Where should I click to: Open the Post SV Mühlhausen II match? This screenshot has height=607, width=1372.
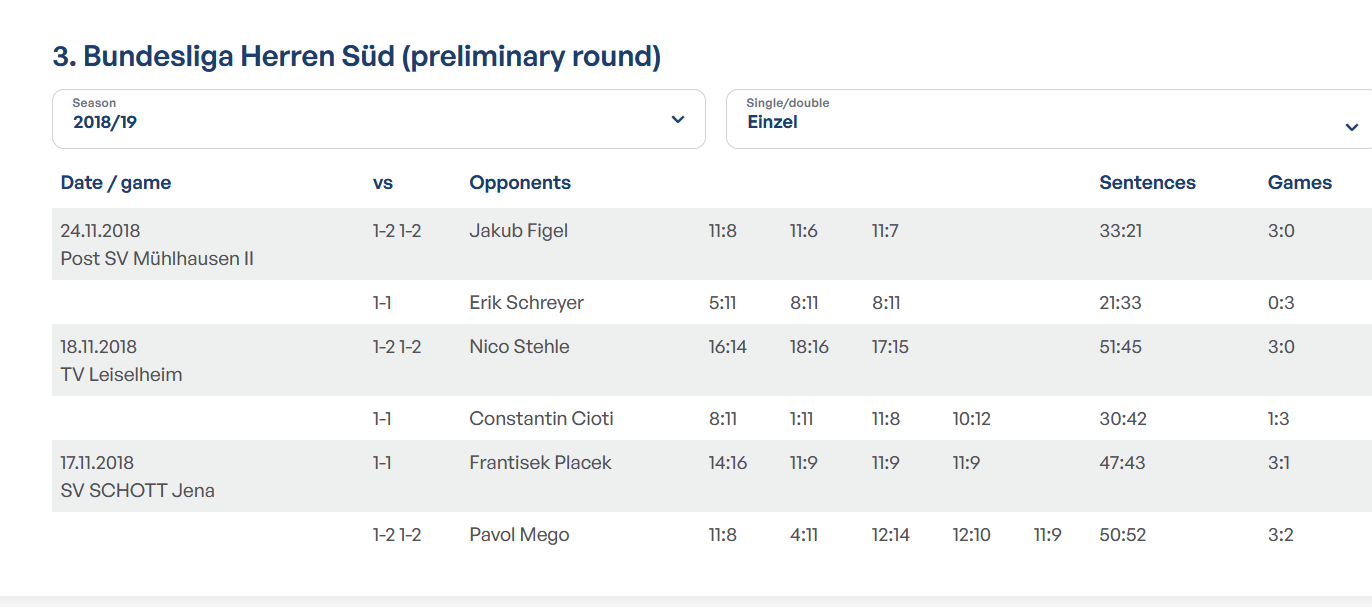click(x=157, y=259)
